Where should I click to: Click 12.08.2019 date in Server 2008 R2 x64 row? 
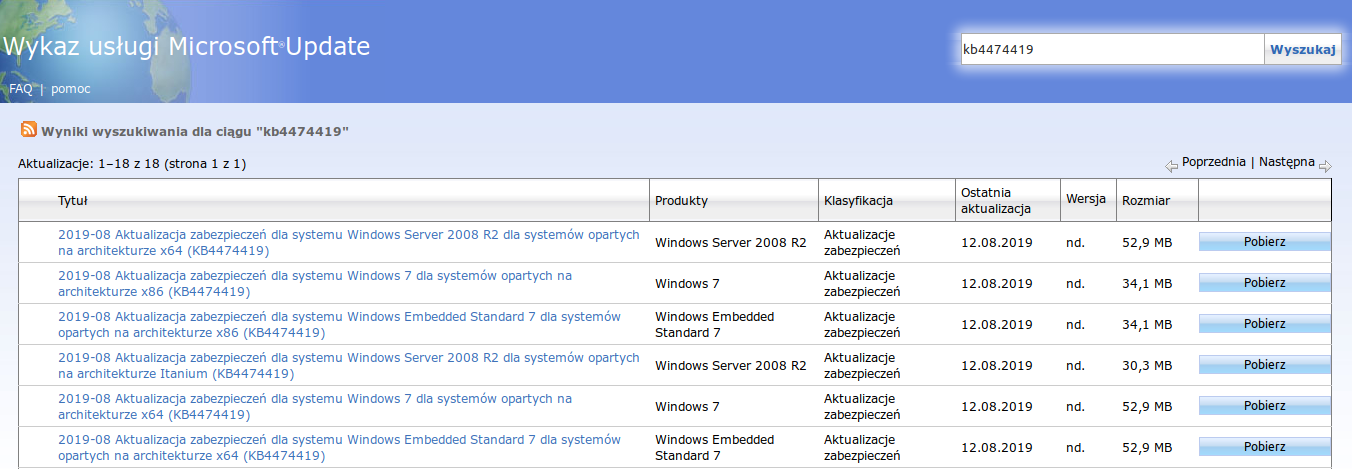click(x=996, y=242)
